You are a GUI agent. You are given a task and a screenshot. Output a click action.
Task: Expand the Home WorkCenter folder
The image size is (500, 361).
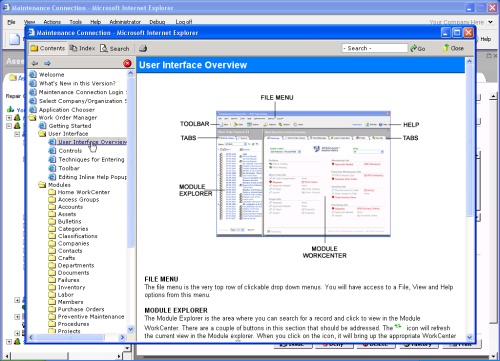52,192
